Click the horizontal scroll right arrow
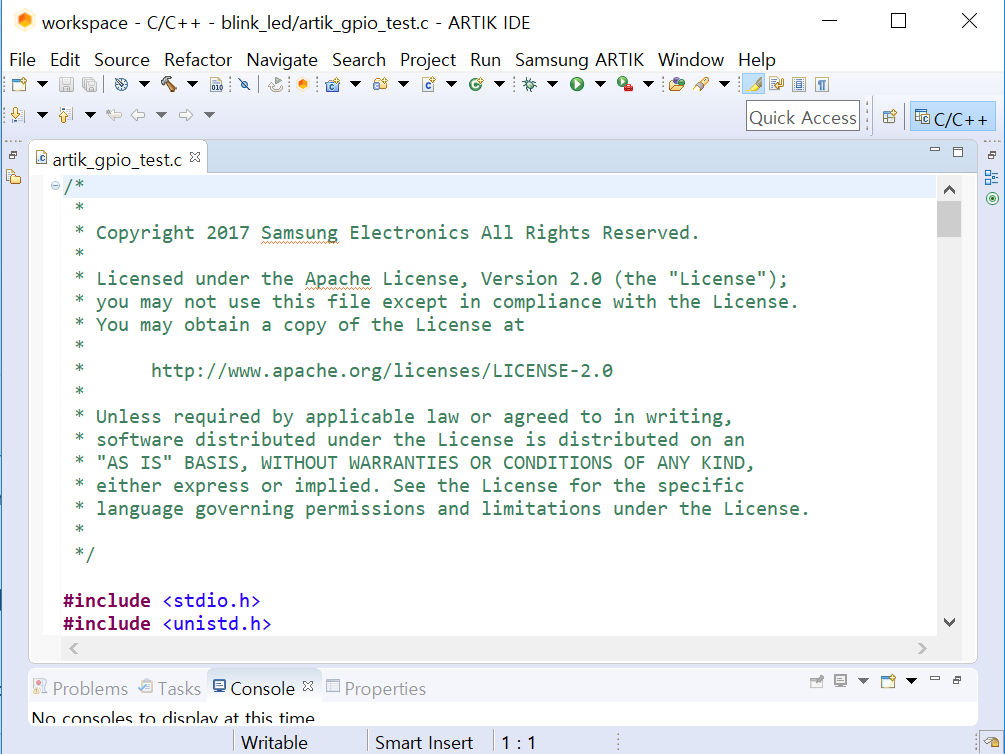The image size is (1005, 754). (x=922, y=649)
